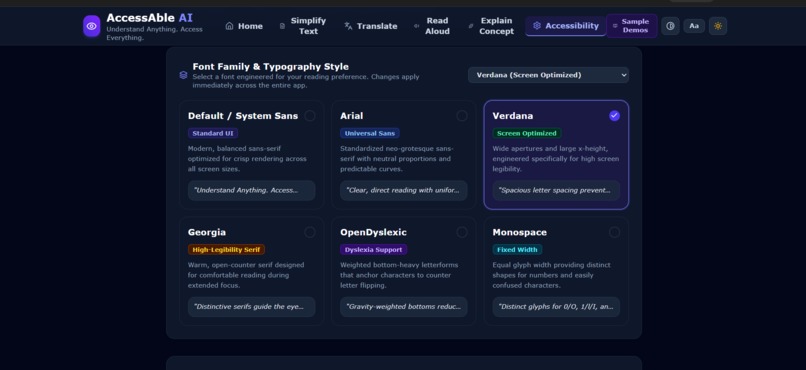Click the High-Legibility Serif badge

tap(226, 250)
